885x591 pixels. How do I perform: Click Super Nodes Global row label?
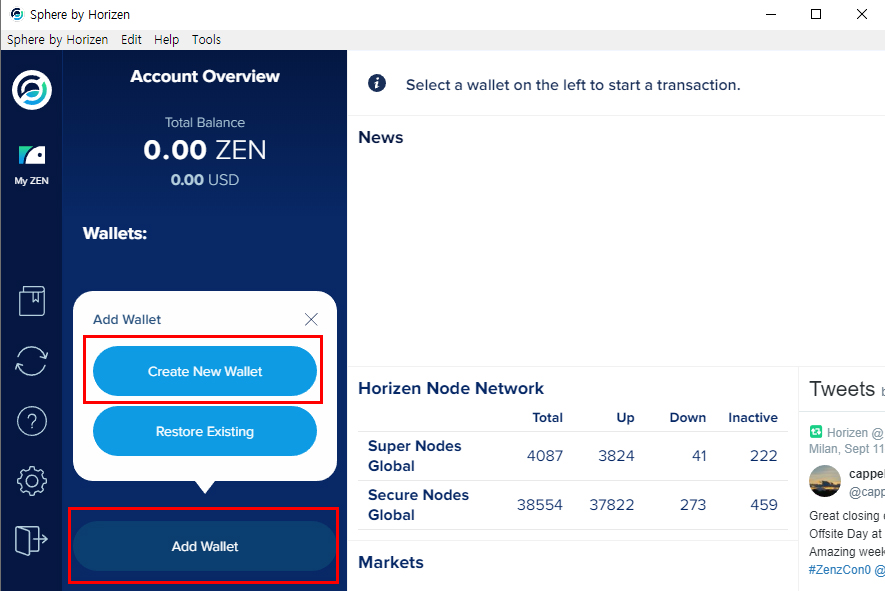(415, 456)
